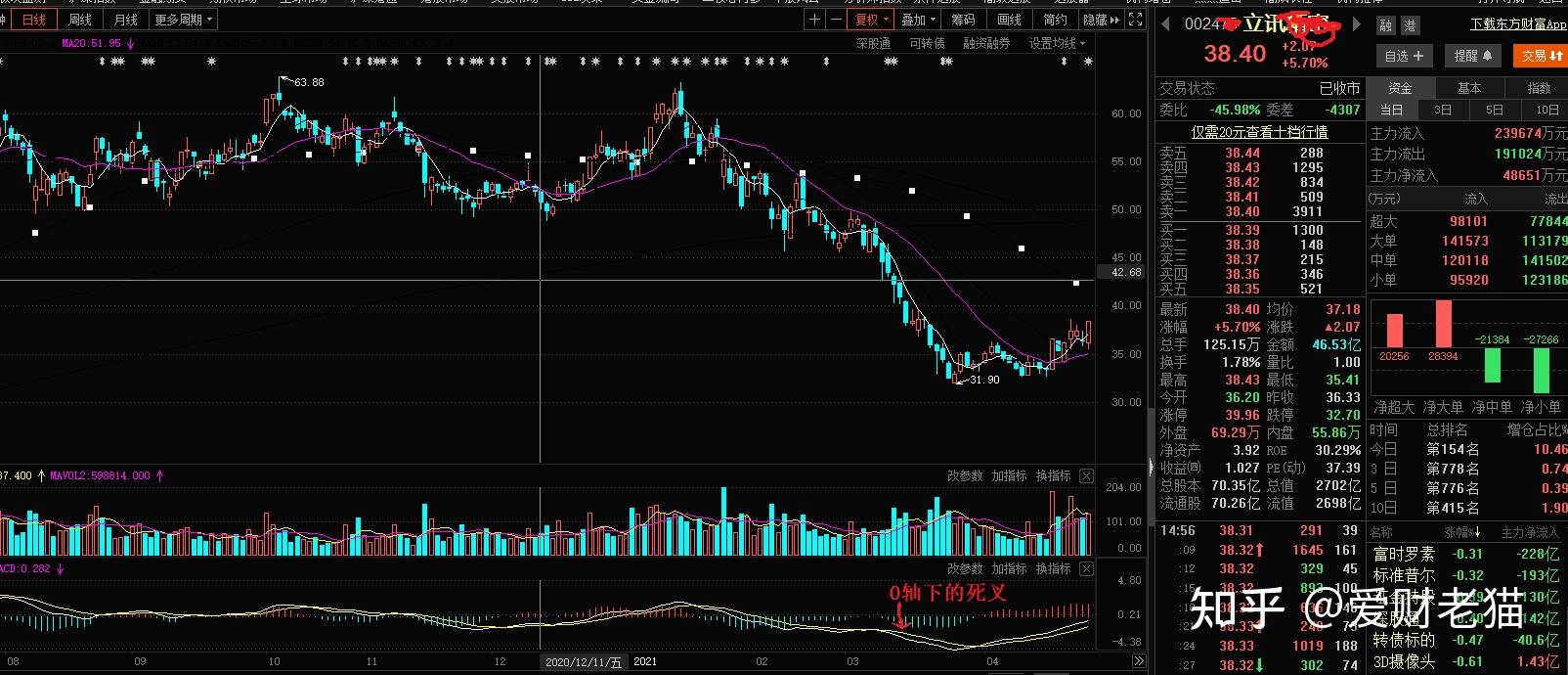
Task: Toggle fullscreen chart icon
Action: (x=1135, y=20)
